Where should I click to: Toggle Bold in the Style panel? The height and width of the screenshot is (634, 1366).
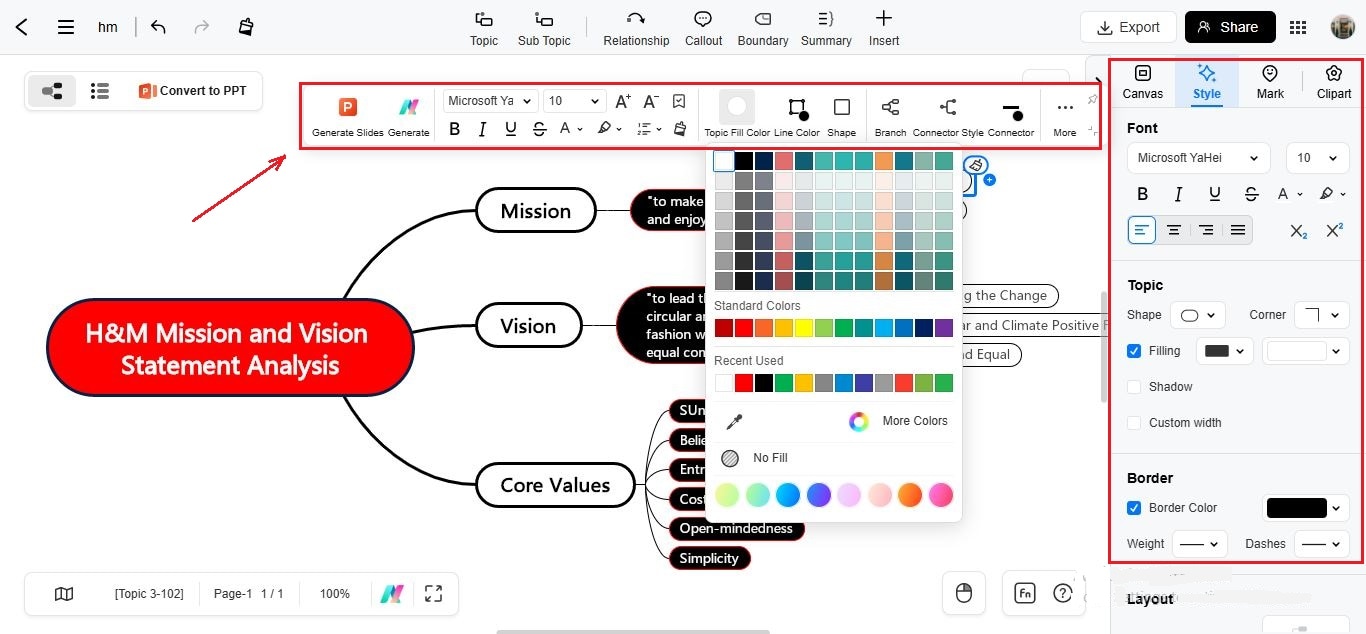point(1143,194)
